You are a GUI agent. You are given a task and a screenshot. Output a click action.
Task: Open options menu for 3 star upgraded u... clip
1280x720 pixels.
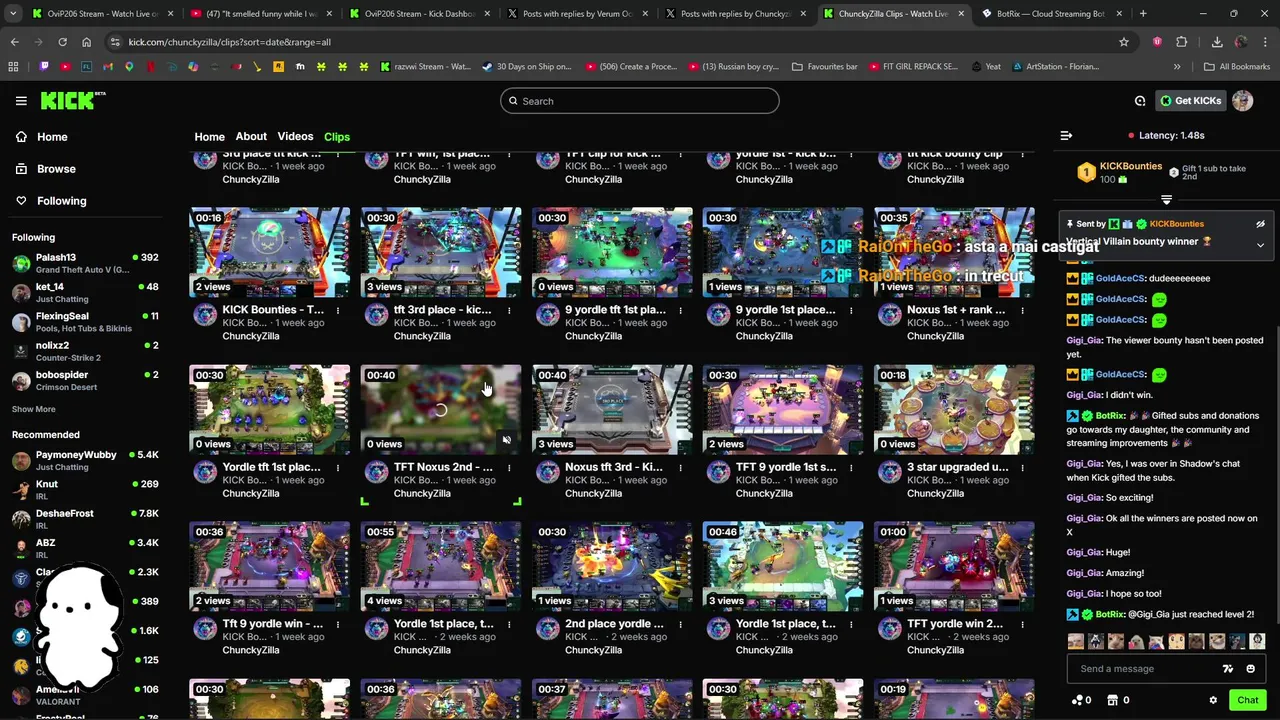(1022, 467)
